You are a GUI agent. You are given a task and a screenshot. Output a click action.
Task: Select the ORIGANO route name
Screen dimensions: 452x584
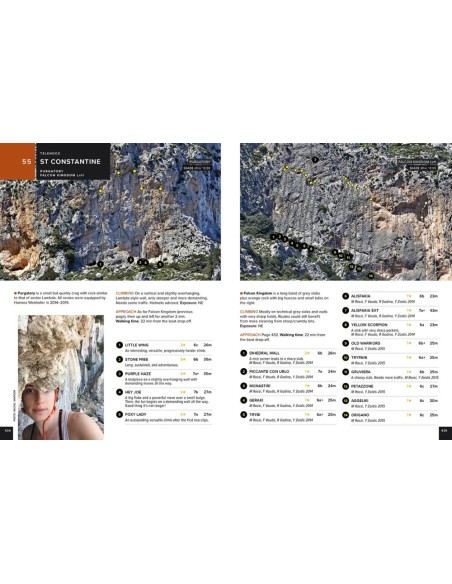click(360, 415)
